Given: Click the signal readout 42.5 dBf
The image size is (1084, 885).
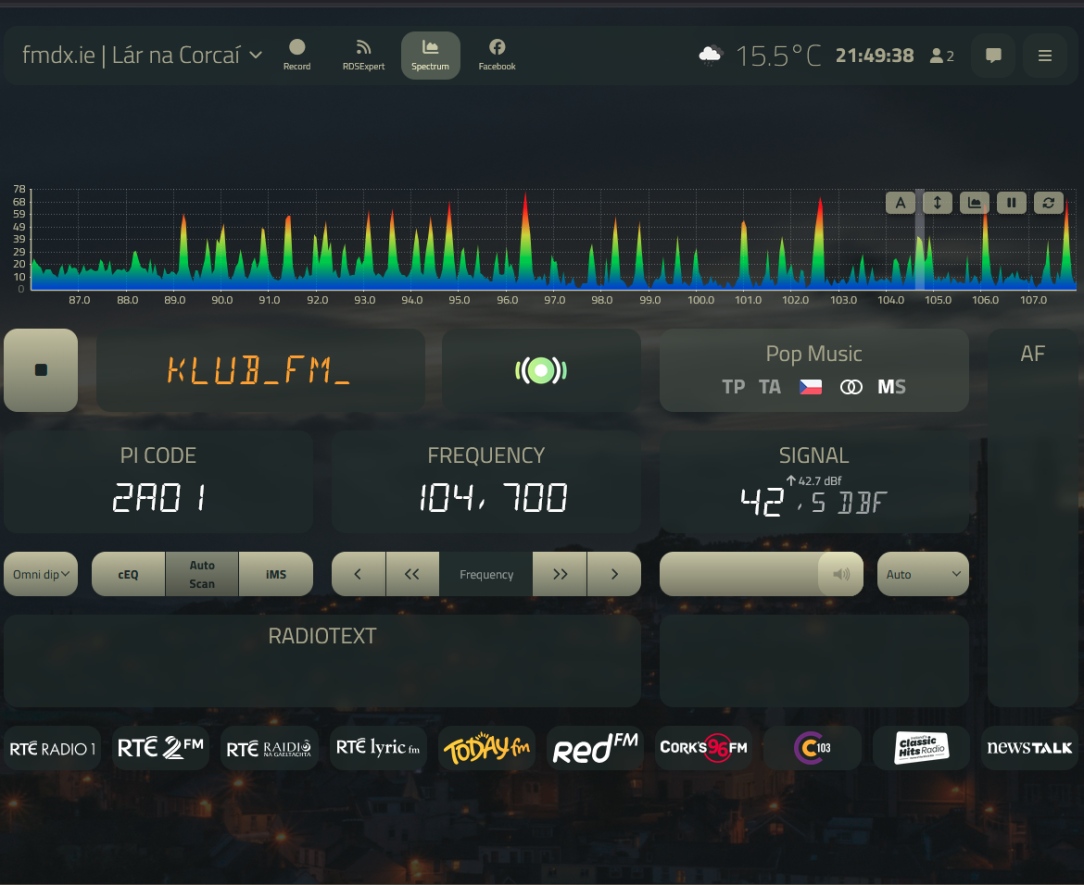Looking at the screenshot, I should 813,501.
